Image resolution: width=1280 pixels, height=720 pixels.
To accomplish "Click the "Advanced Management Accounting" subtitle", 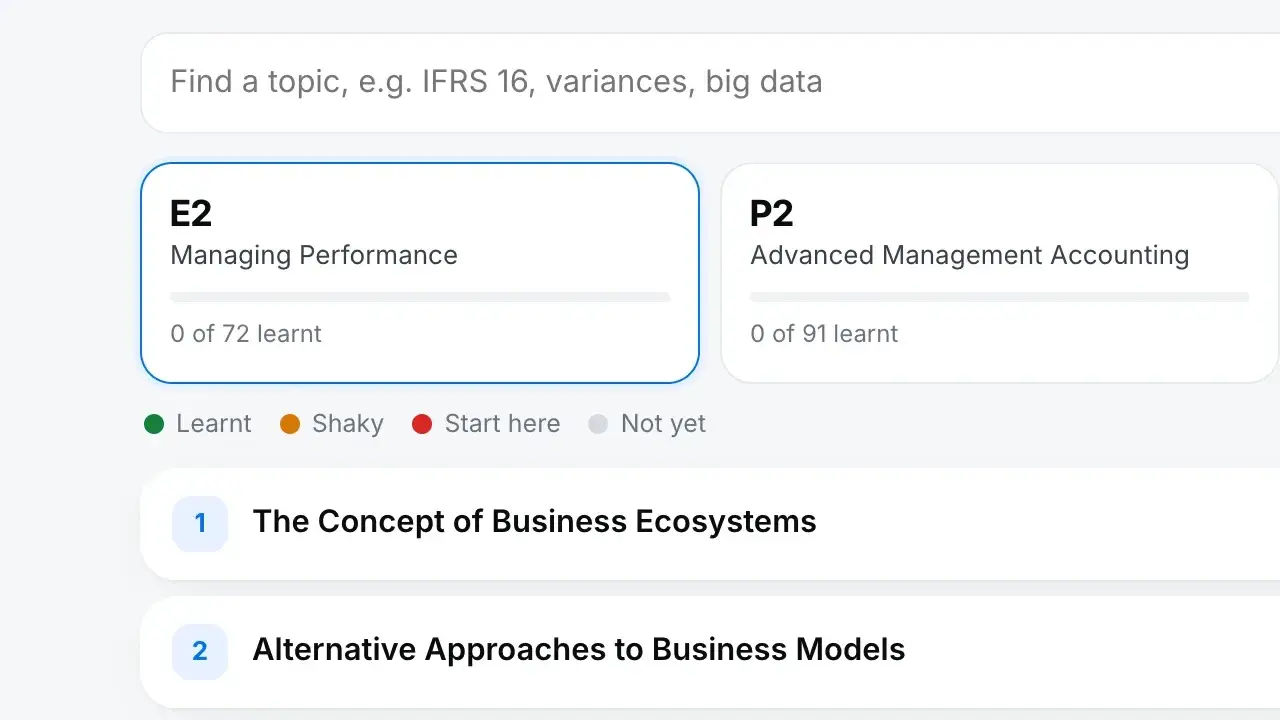I will (x=970, y=255).
